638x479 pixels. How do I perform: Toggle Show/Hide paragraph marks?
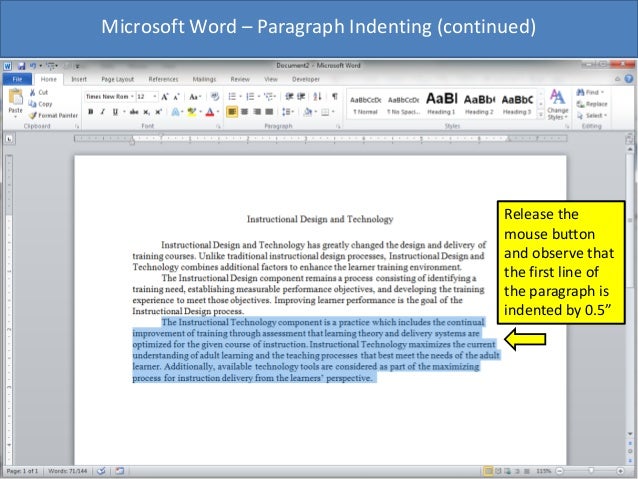pyautogui.click(x=334, y=96)
